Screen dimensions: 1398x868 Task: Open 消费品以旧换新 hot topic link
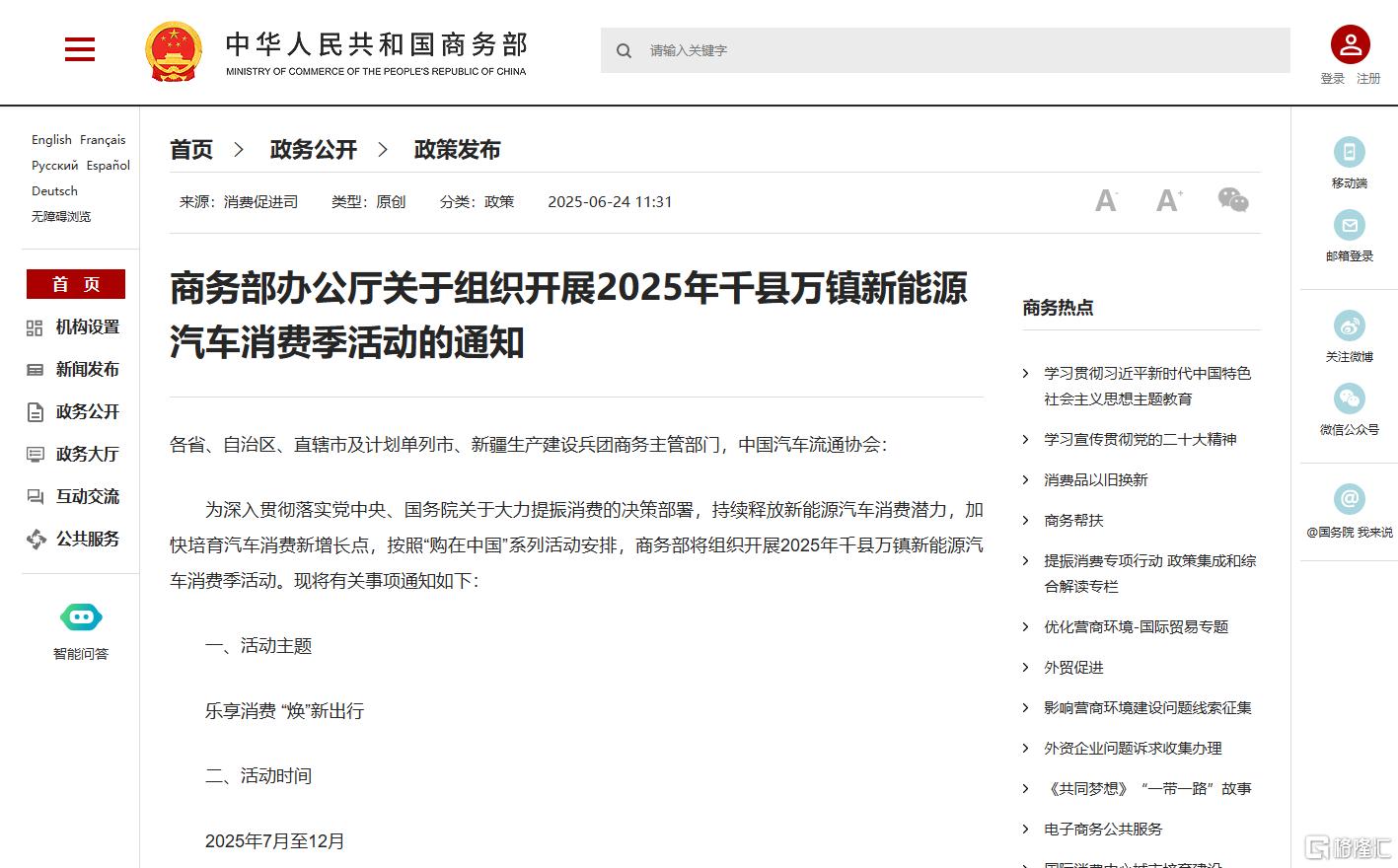point(1096,480)
